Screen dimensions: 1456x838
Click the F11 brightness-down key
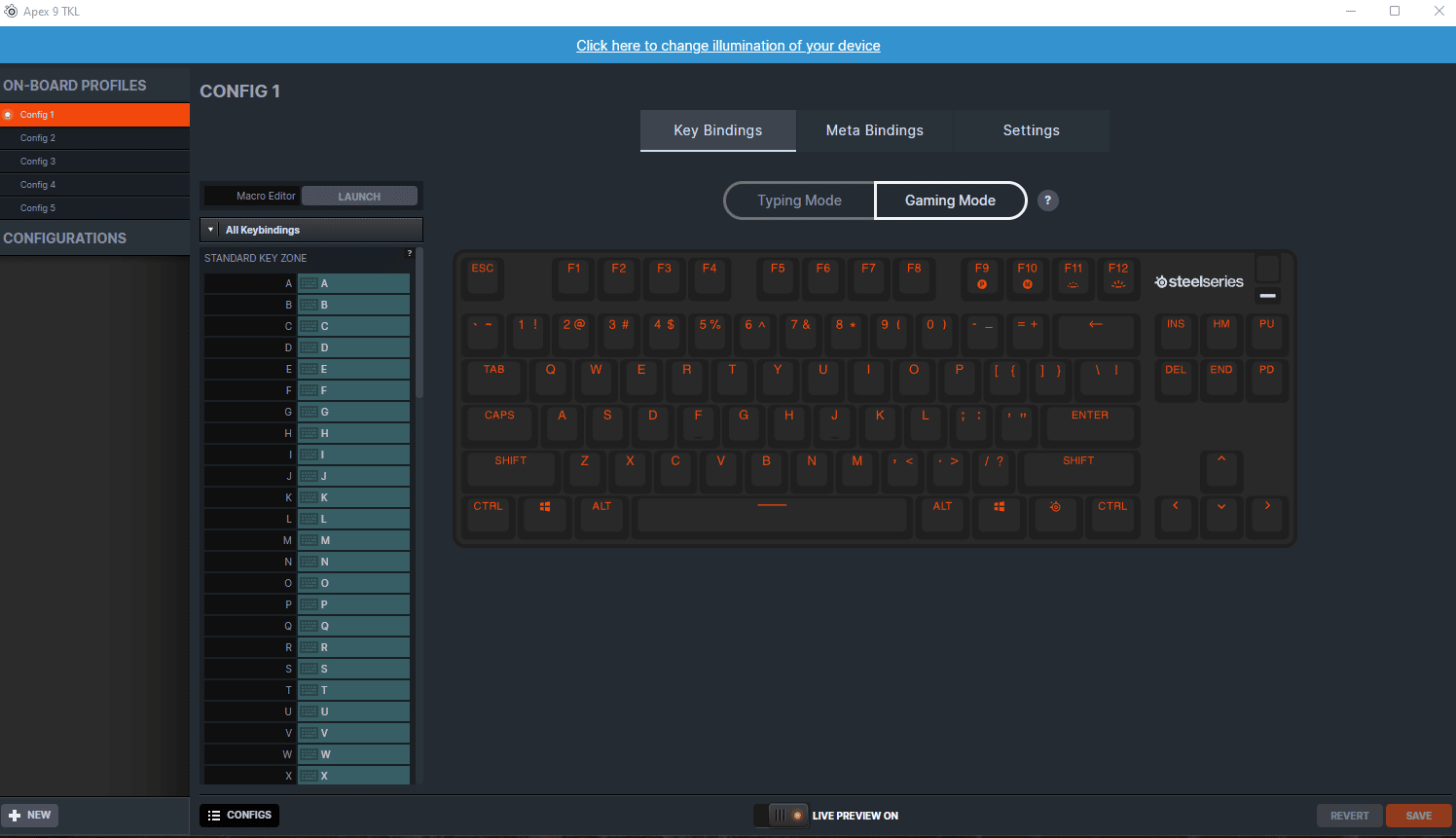1073,278
